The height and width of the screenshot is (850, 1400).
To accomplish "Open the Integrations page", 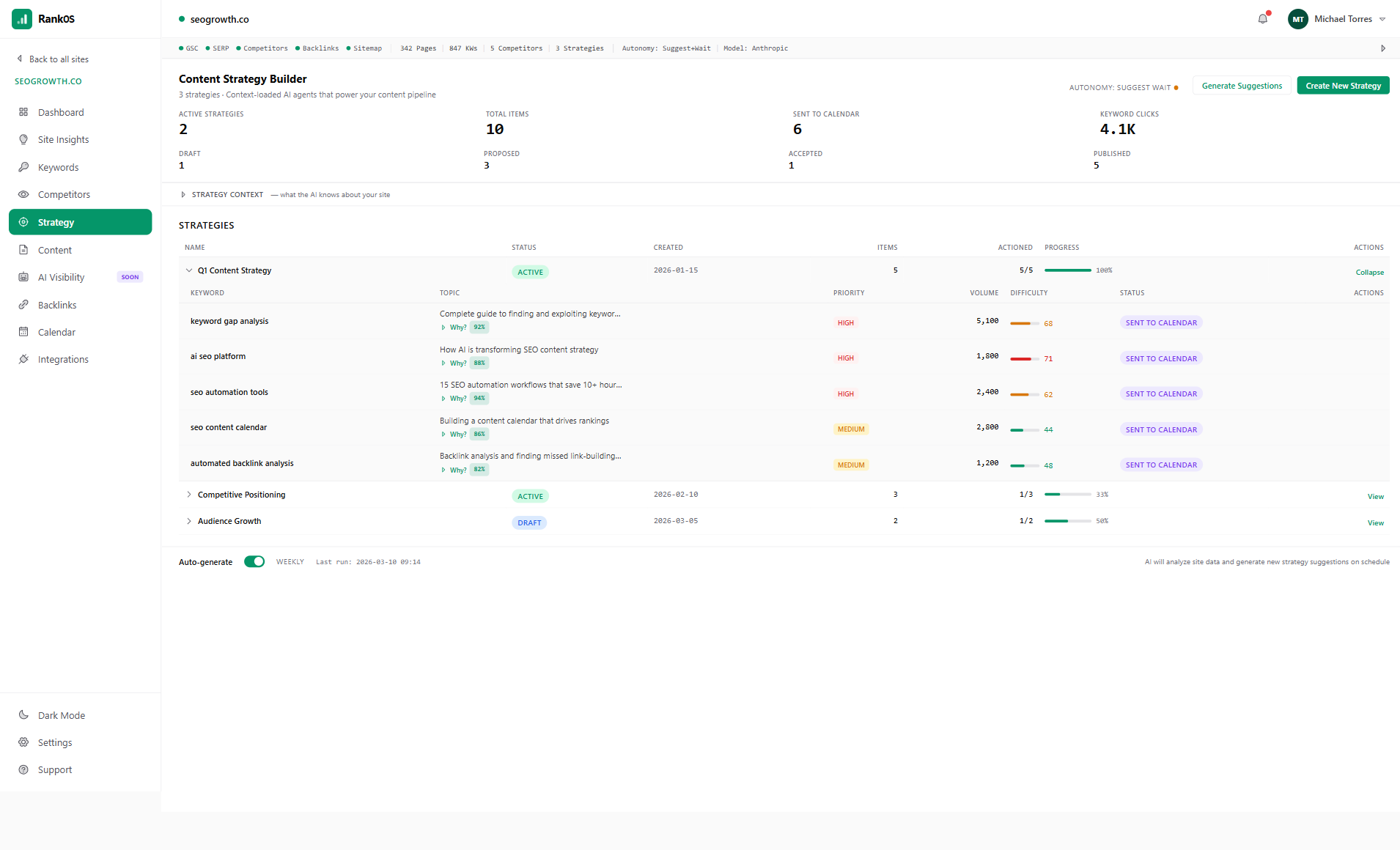I will (62, 359).
